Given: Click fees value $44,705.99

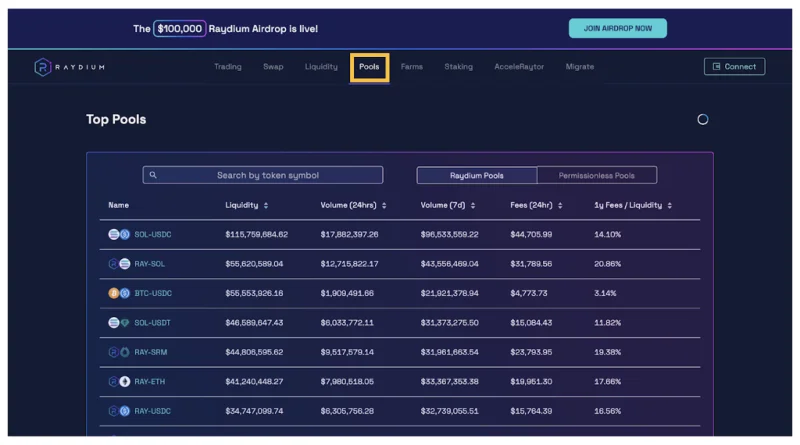Looking at the screenshot, I should [531, 234].
